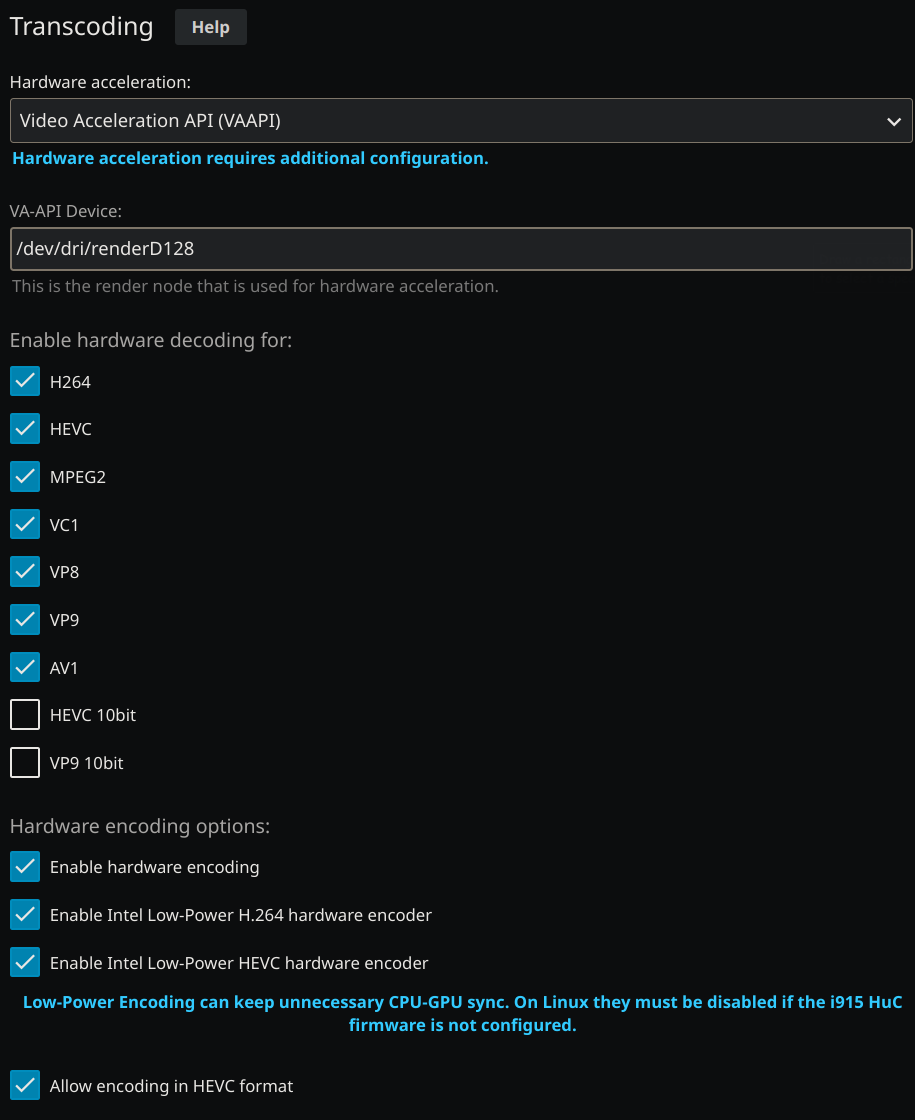The width and height of the screenshot is (915, 1120).
Task: Toggle MPEG2 hardware decoding off
Action: tap(25, 477)
